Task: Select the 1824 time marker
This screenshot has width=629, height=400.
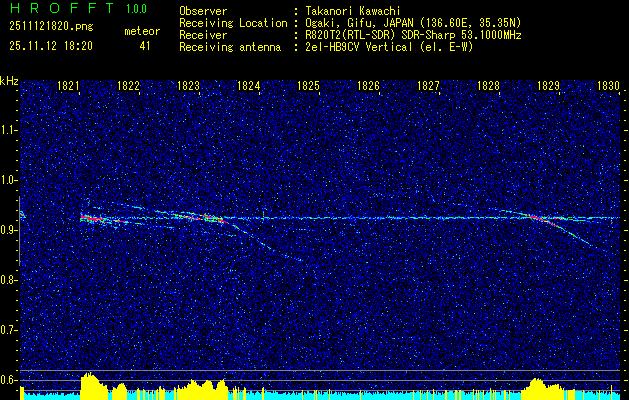Action: [248, 86]
